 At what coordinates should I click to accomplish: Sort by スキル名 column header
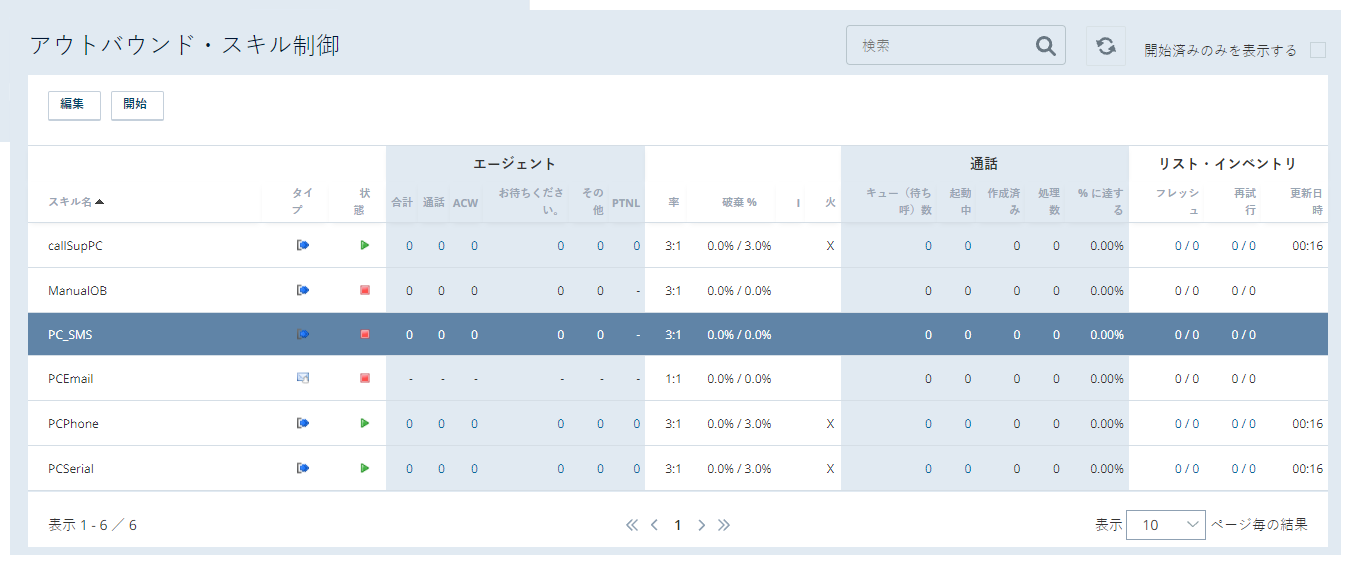76,202
